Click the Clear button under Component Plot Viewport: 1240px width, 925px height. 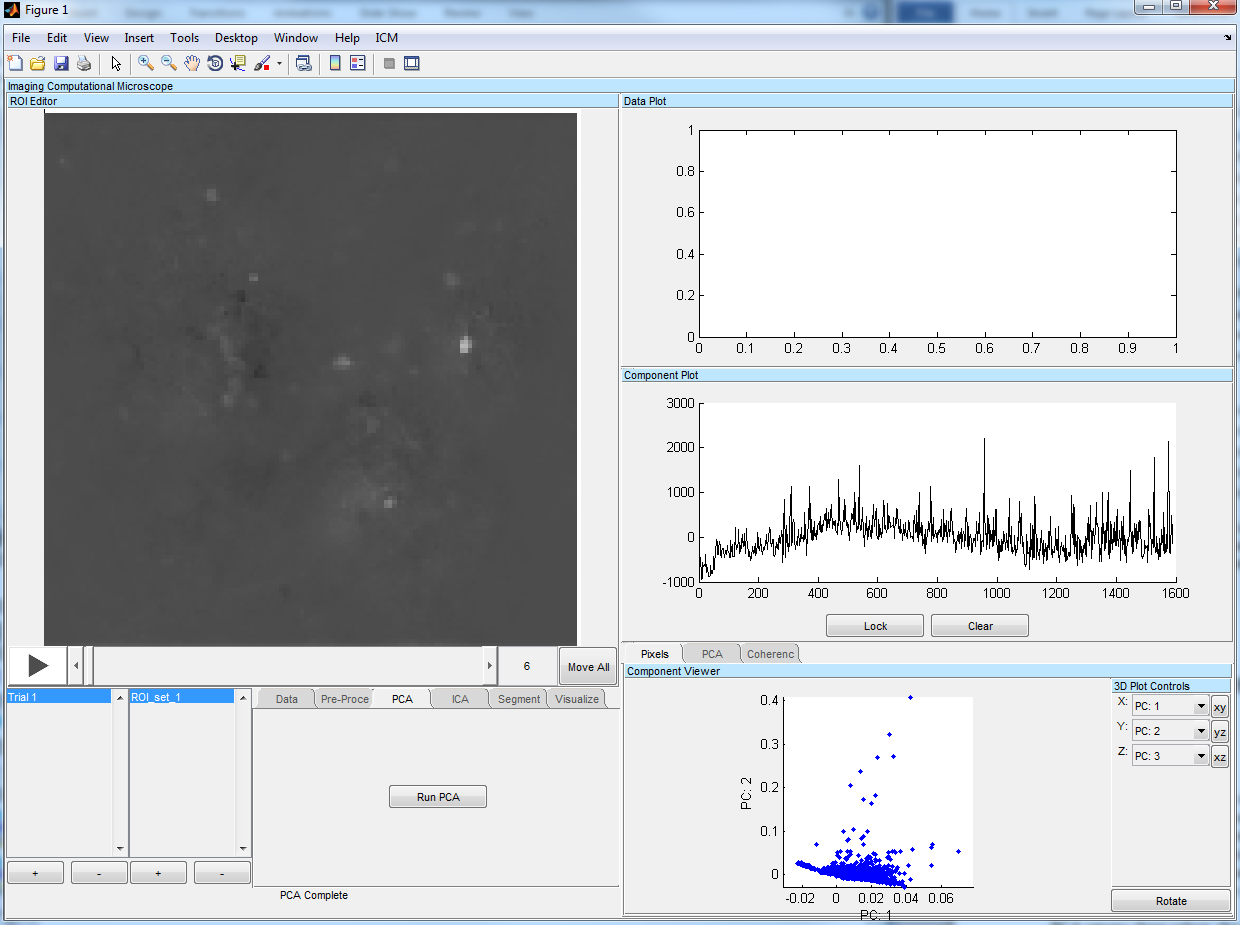pyautogui.click(x=980, y=626)
